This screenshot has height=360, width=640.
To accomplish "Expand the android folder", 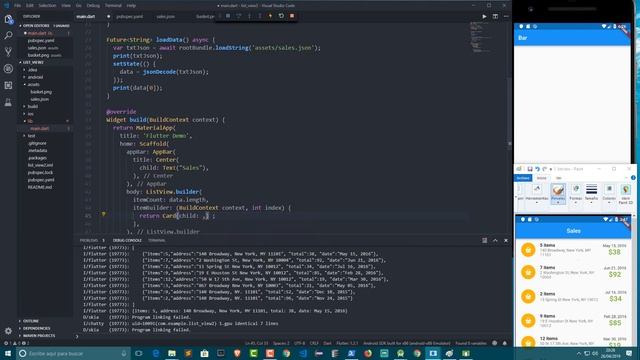I will click(35, 77).
